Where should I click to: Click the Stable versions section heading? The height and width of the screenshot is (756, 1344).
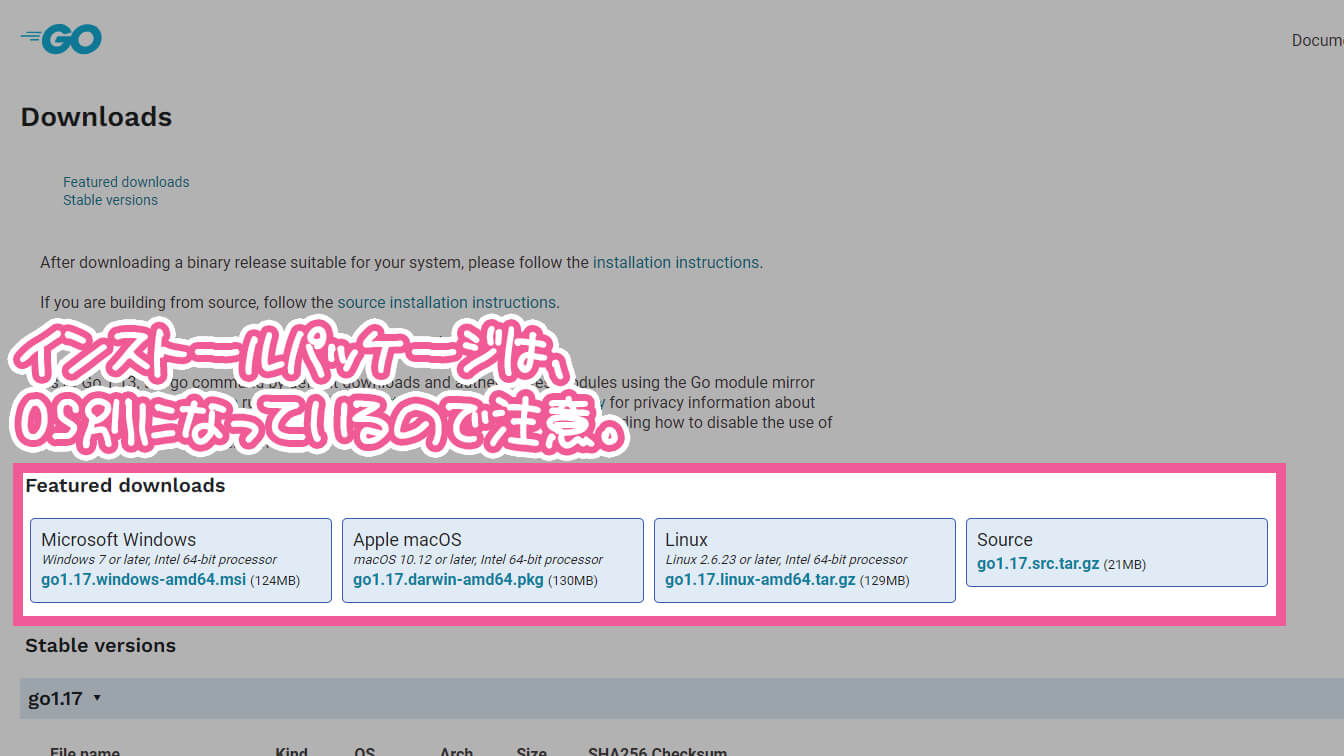coord(100,645)
